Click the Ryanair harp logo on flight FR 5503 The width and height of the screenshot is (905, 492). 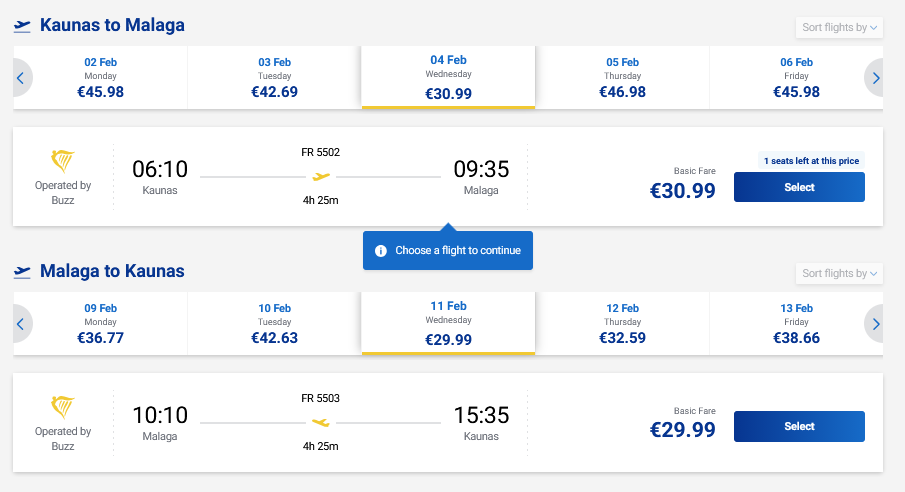(63, 408)
